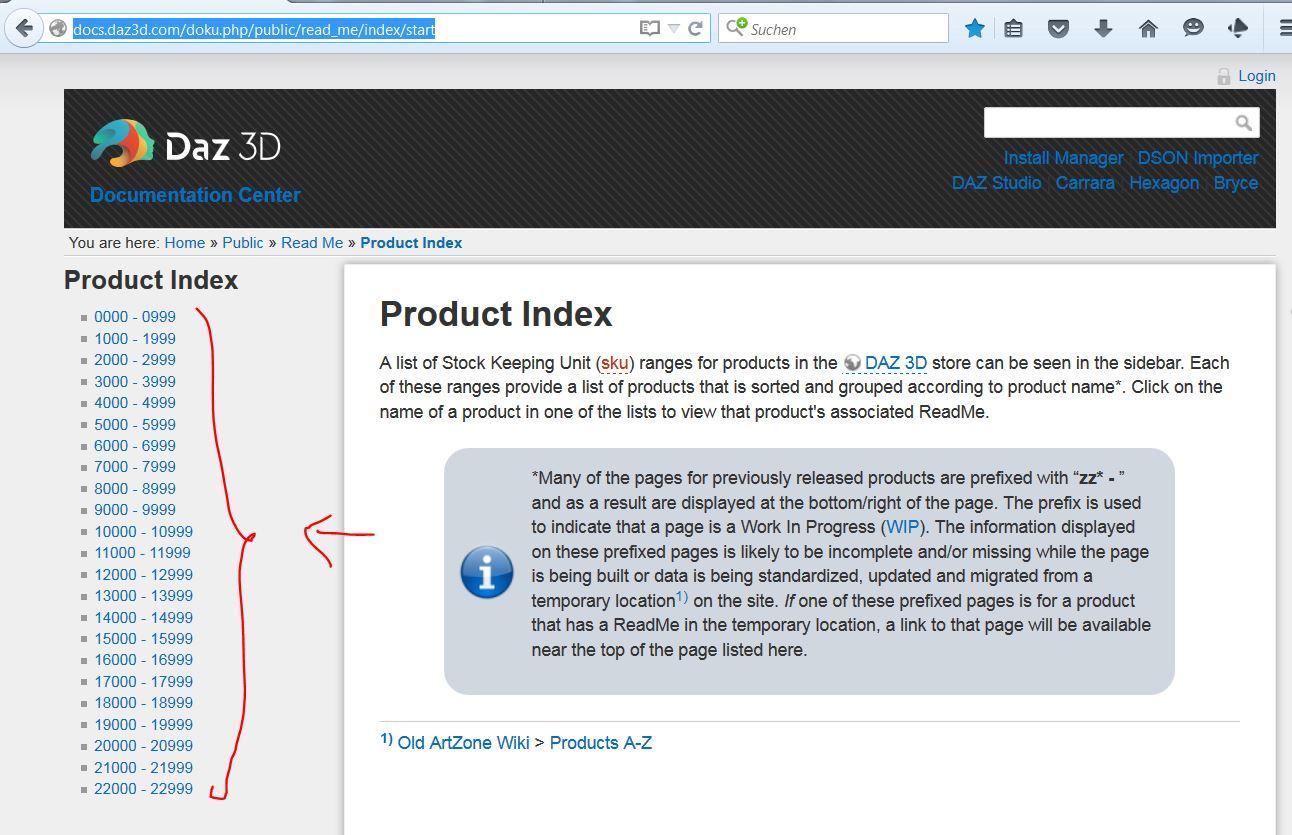Screen dimensions: 1292x835
Task: Open the 11000 - 11999 SKU range
Action: [143, 553]
